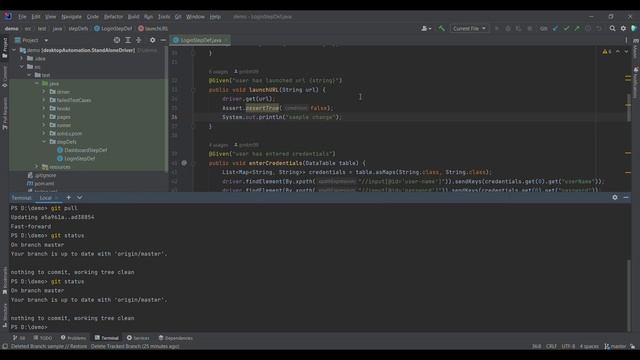
Task: Expand the pages package
Action: 44,117
